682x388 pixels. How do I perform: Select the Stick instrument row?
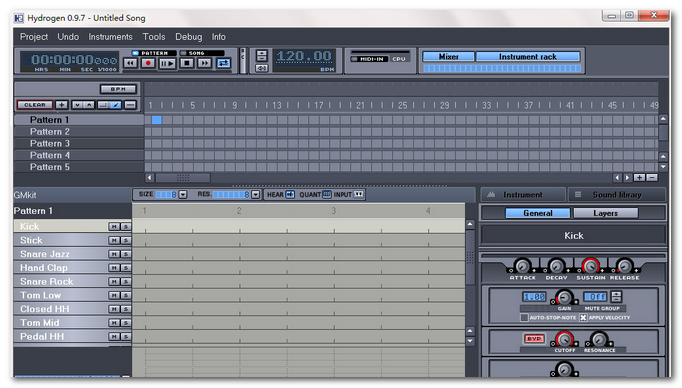pyautogui.click(x=73, y=241)
